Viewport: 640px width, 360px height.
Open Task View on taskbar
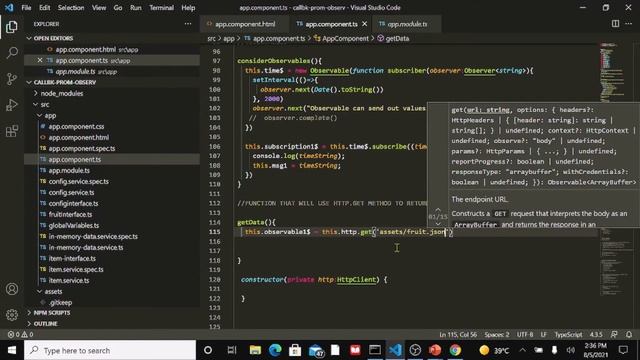(x=232, y=350)
